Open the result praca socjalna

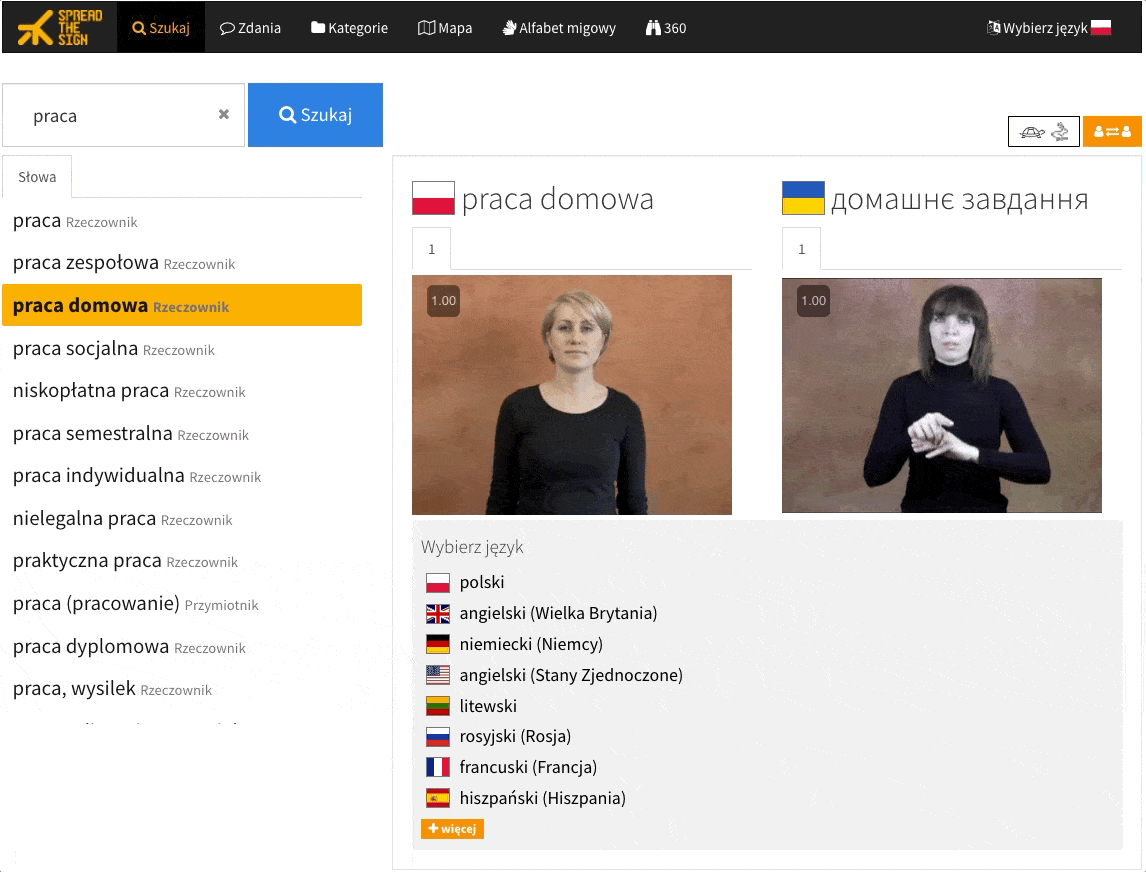point(114,349)
